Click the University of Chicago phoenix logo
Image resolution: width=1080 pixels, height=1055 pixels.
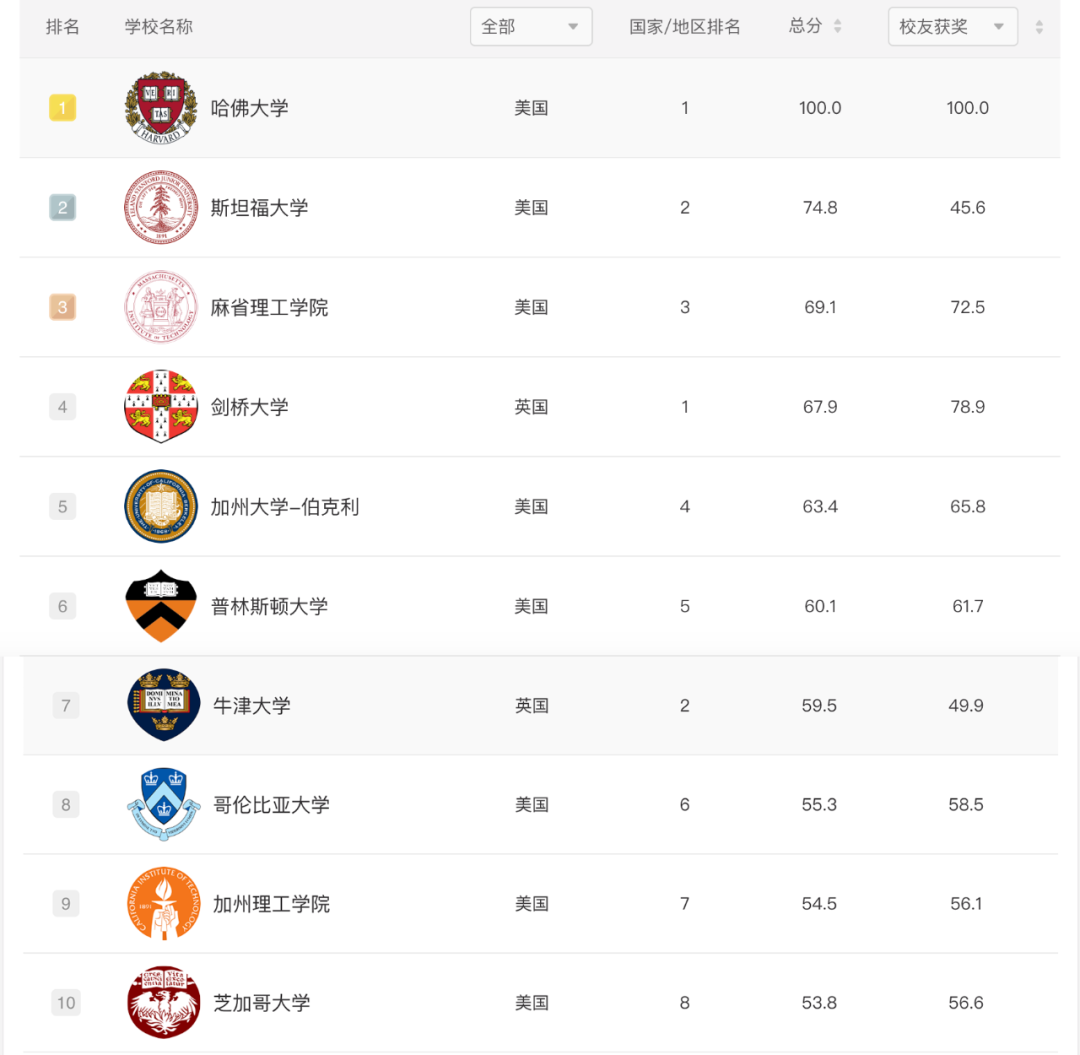[164, 1003]
